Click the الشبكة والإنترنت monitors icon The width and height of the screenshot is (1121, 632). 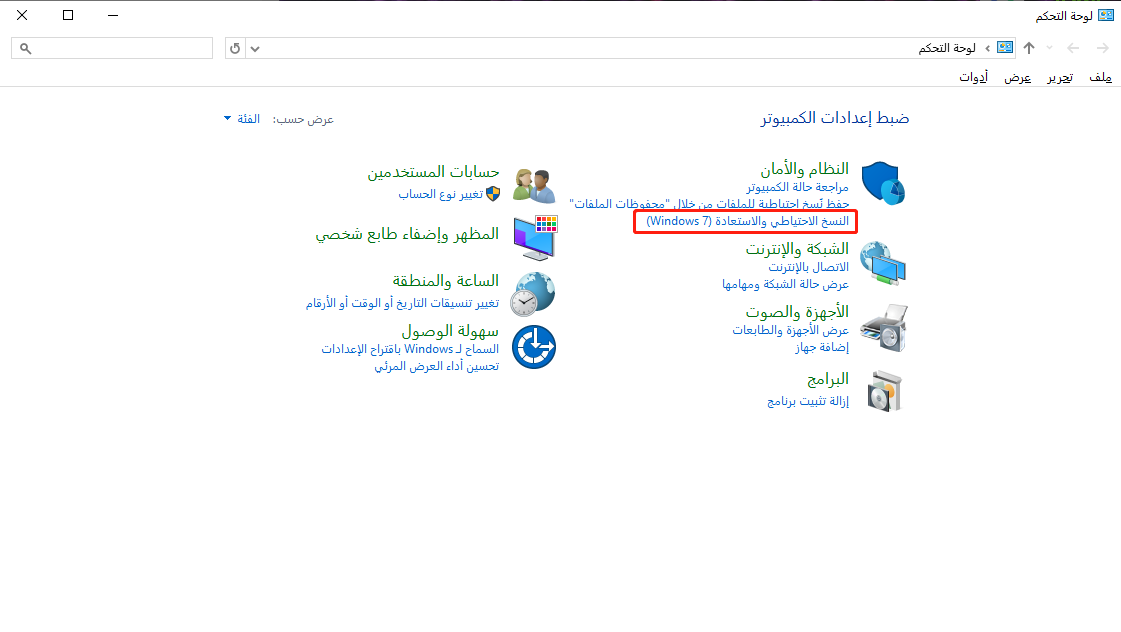click(x=884, y=262)
